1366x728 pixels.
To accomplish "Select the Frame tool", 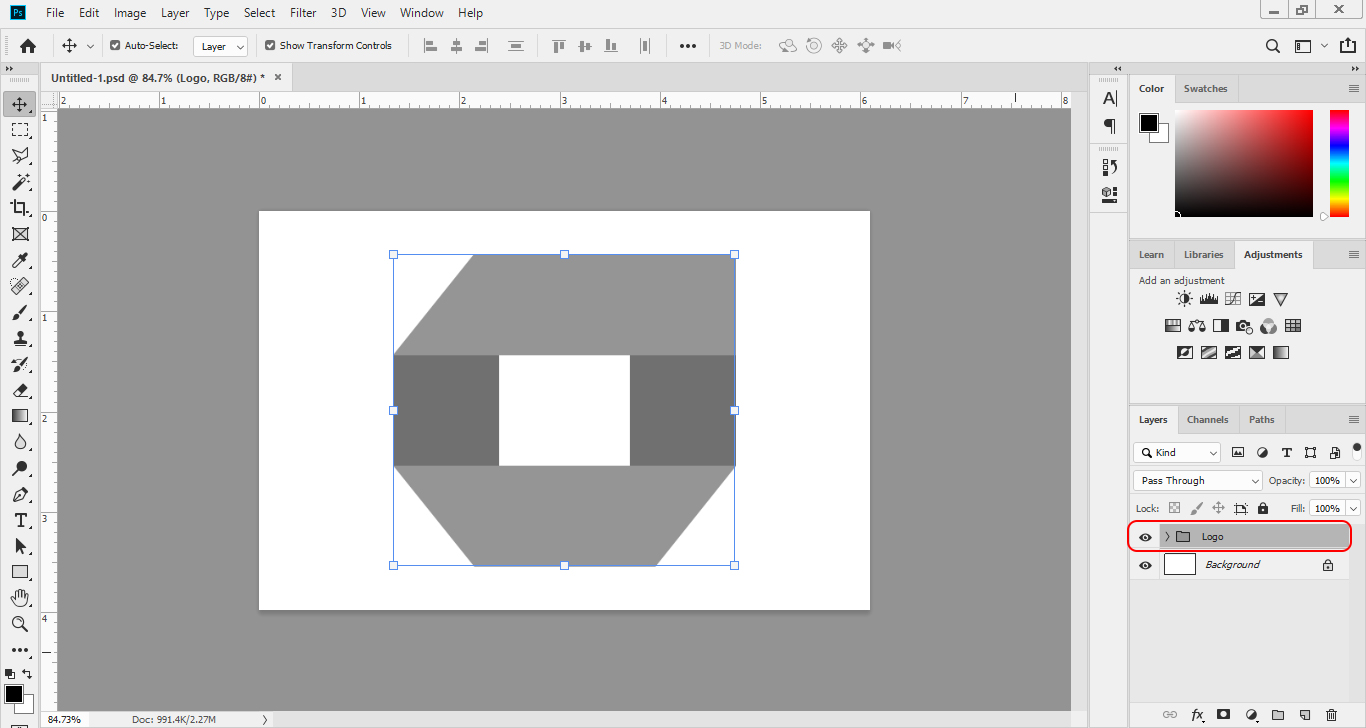I will point(20,234).
